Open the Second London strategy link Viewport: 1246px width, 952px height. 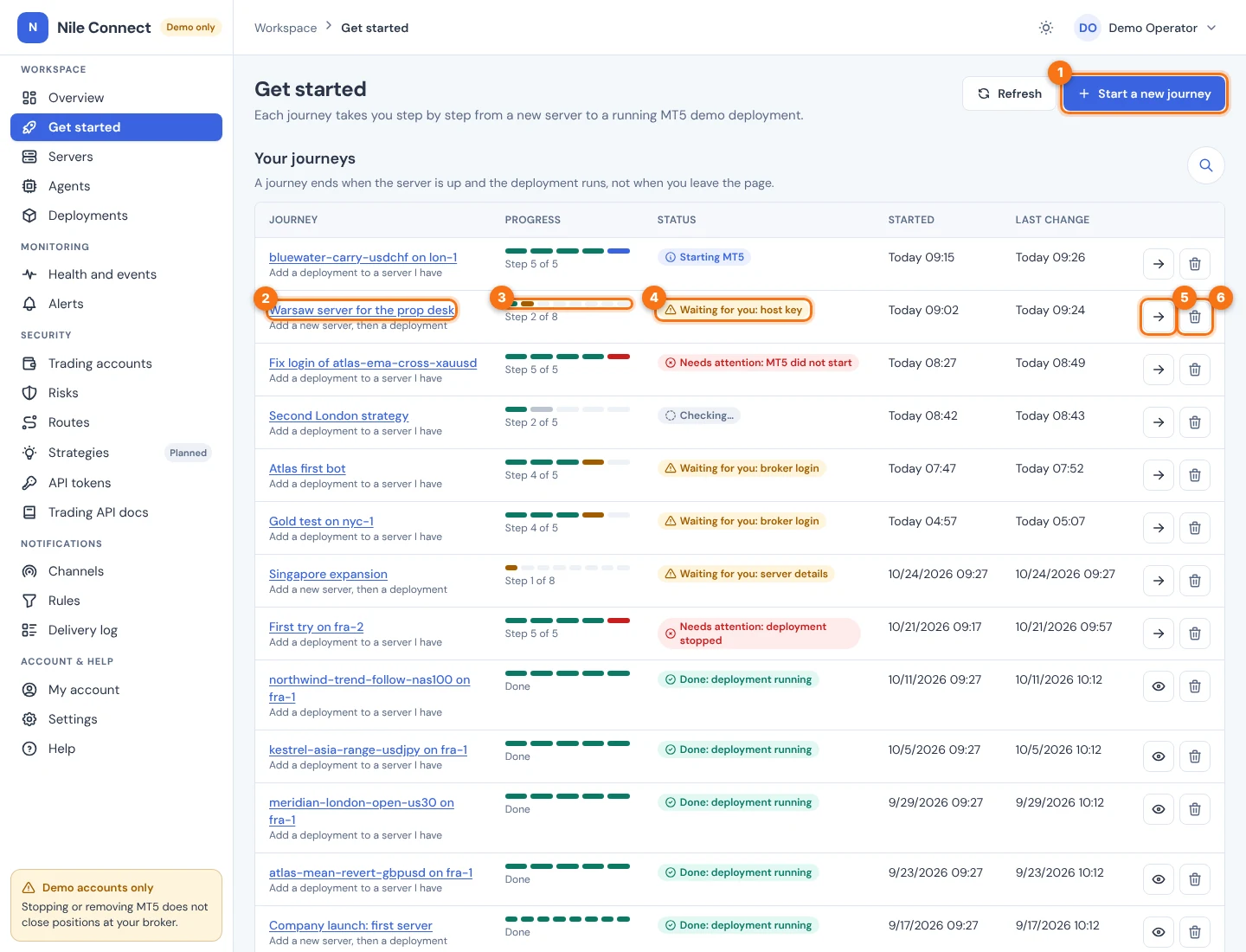pyautogui.click(x=338, y=415)
